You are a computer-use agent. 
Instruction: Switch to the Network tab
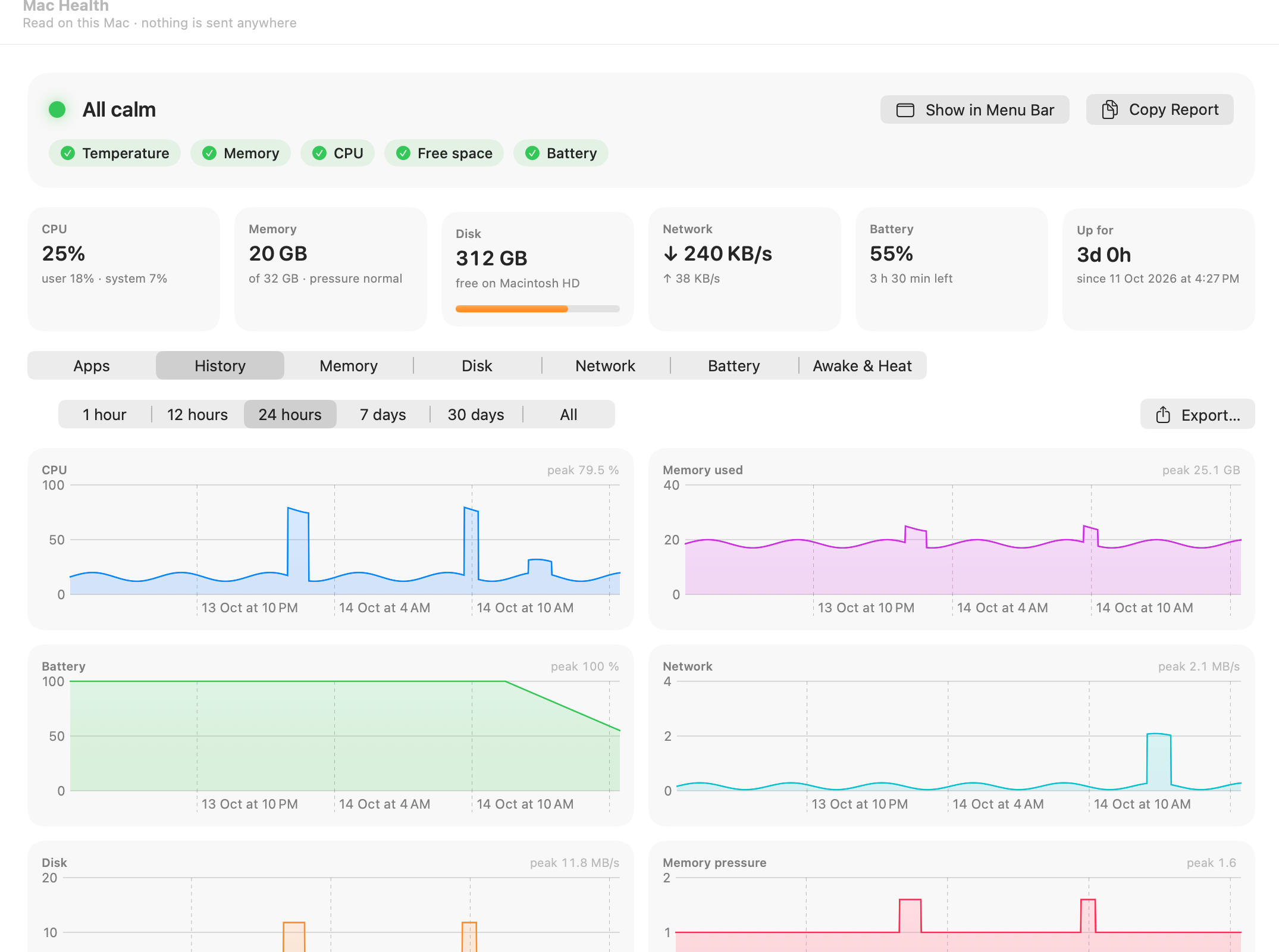[606, 365]
